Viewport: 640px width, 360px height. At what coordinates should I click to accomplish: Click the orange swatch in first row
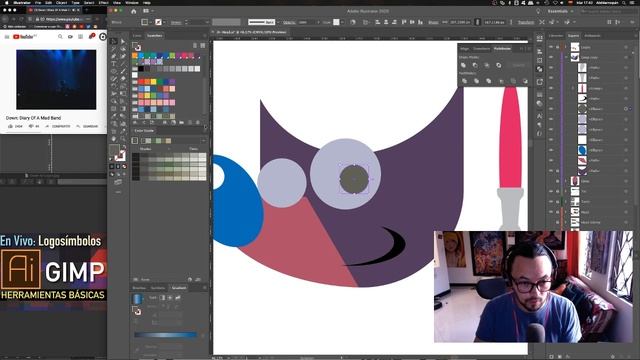coord(135,56)
